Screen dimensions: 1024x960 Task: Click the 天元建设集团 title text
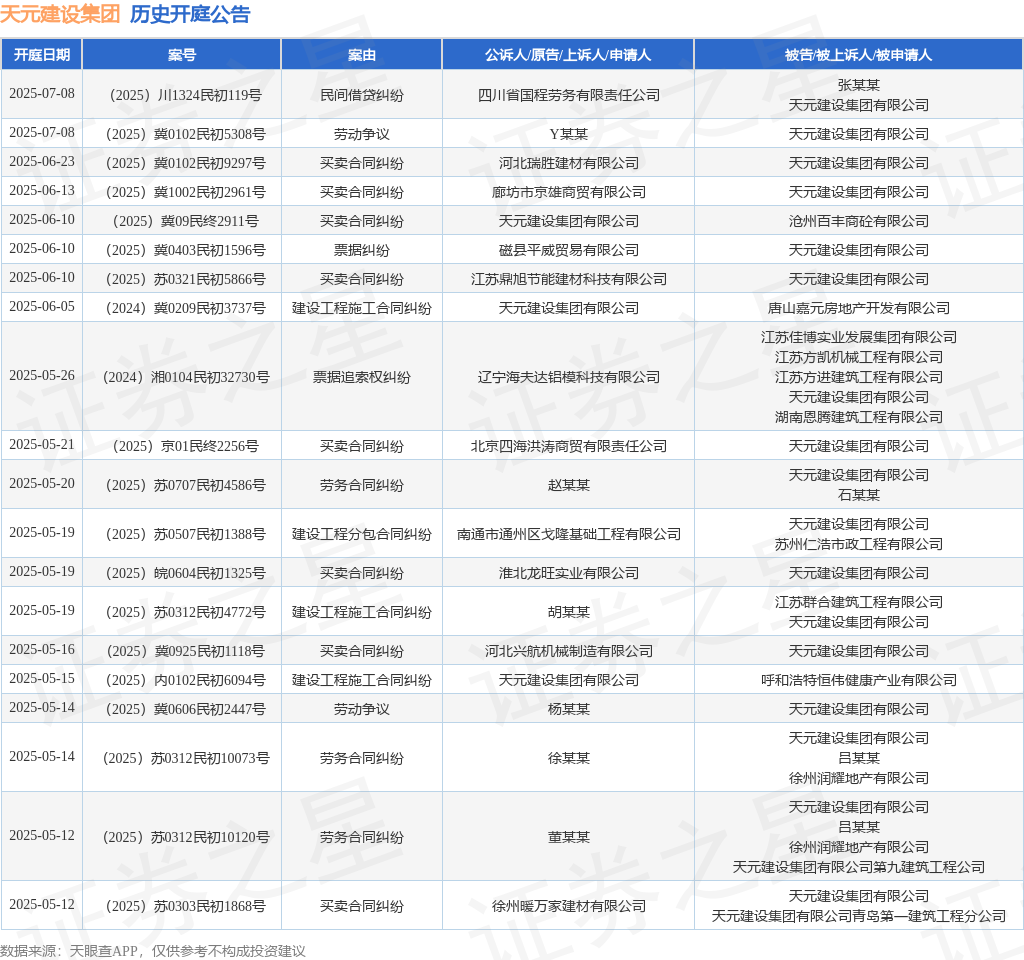point(60,14)
